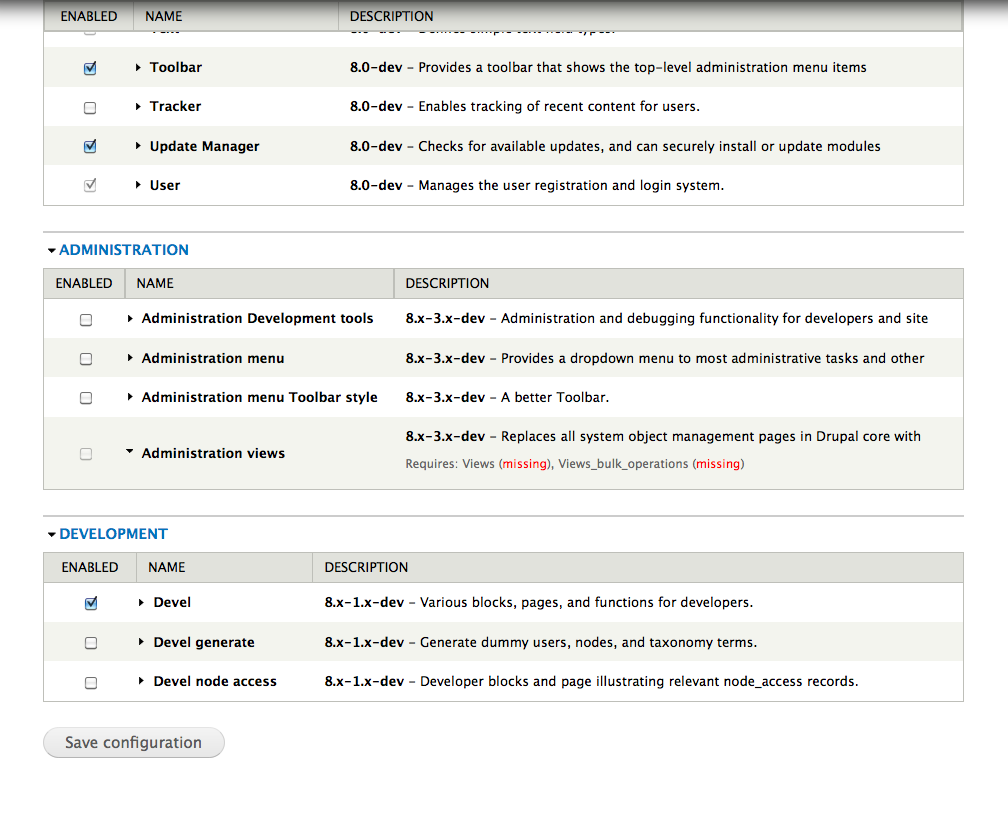
Task: Collapse the DEVELOPMENT section triangle
Action: click(x=51, y=535)
